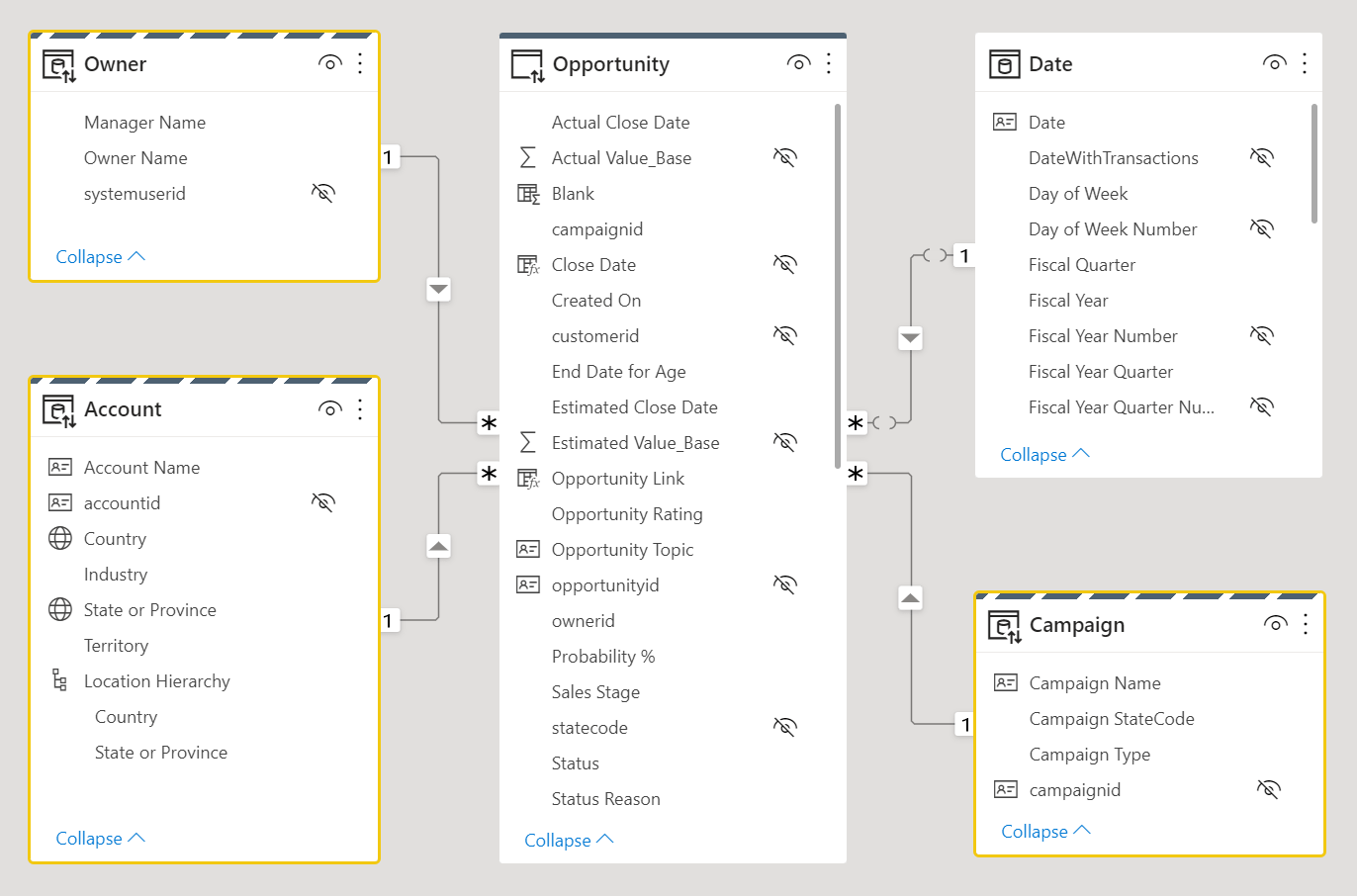Viewport: 1357px width, 896px height.
Task: Click the arrow marker on Date relationship line
Action: click(x=910, y=337)
